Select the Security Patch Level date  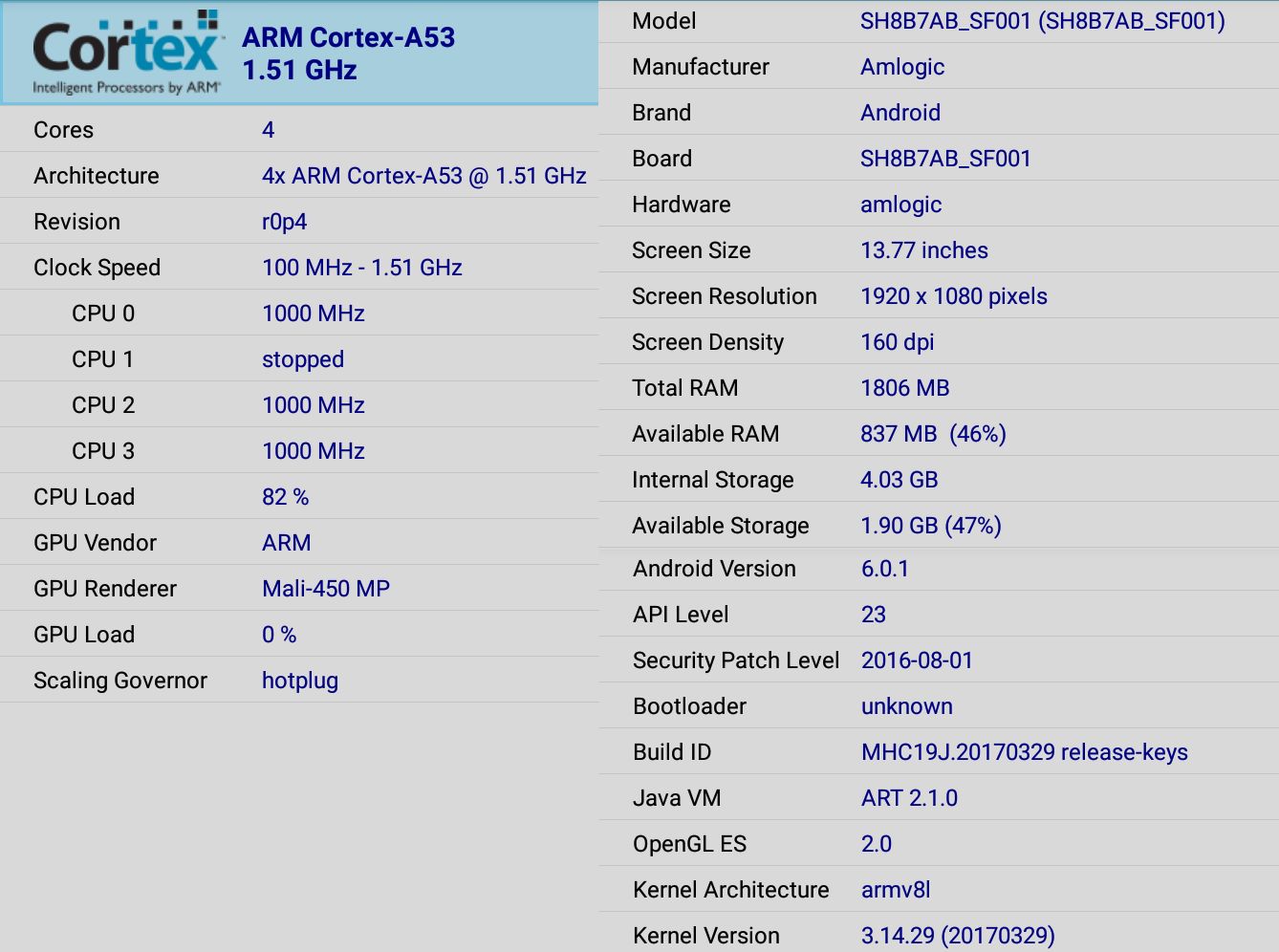(x=917, y=660)
